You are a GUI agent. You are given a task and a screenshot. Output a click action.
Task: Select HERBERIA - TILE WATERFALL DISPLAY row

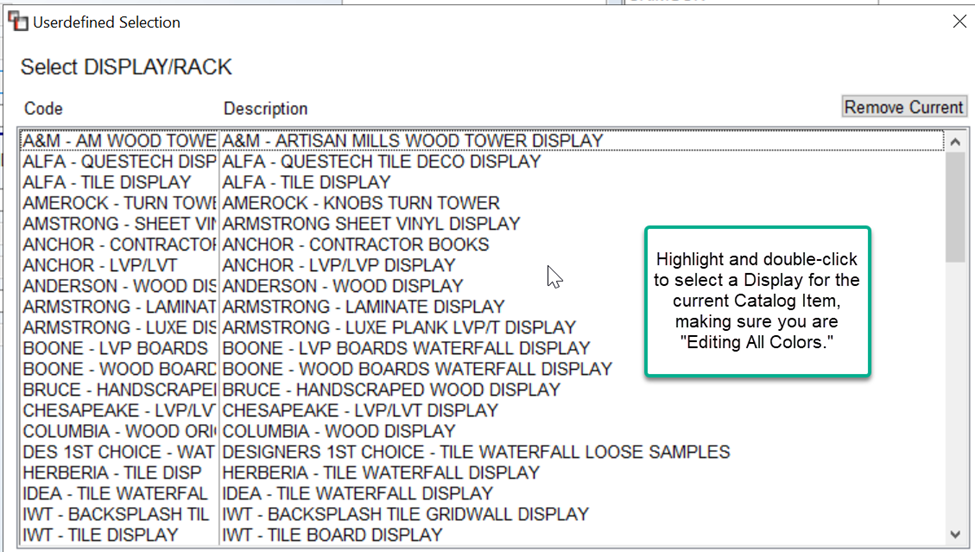coord(482,472)
